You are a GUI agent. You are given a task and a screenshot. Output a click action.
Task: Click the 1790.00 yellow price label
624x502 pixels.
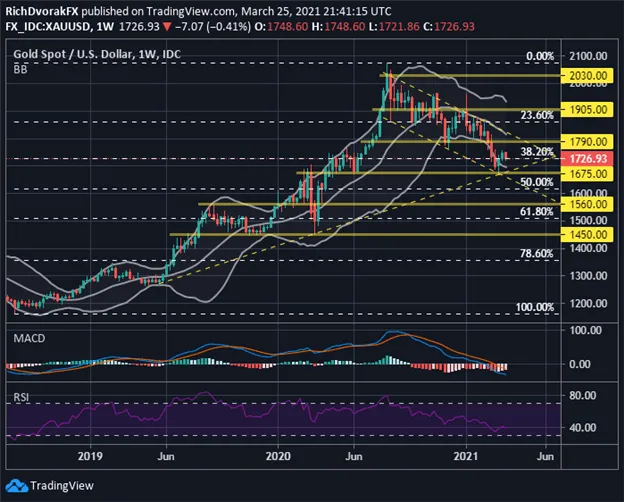pos(587,142)
